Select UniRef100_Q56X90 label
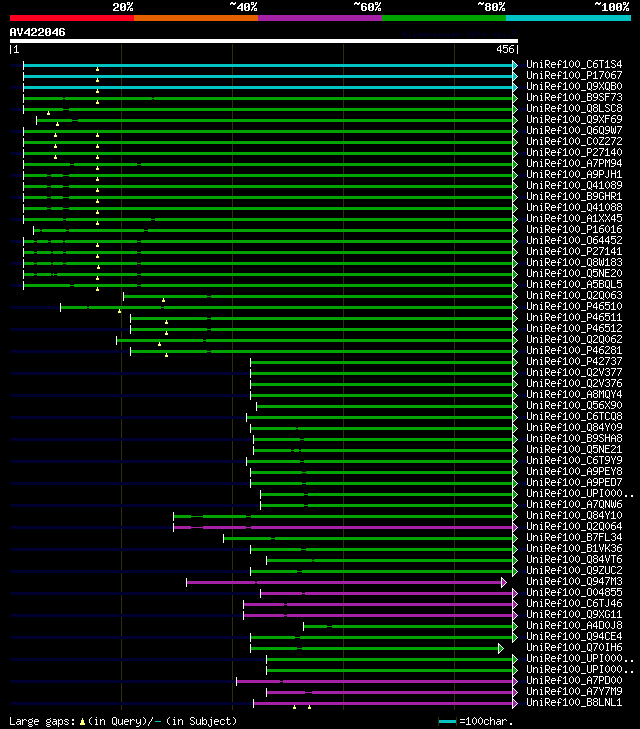 [x=574, y=405]
